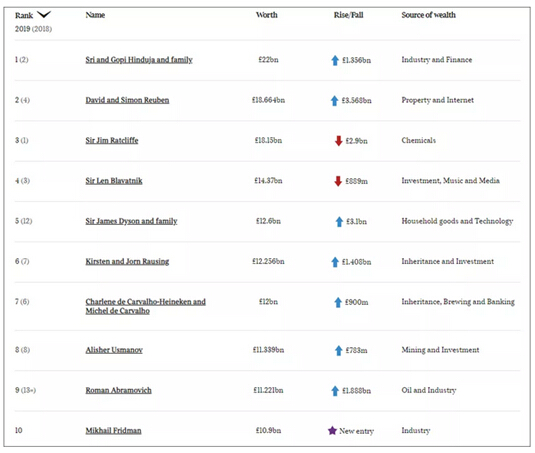
Task: Click the Source of wealth column header
Action: coord(429,15)
